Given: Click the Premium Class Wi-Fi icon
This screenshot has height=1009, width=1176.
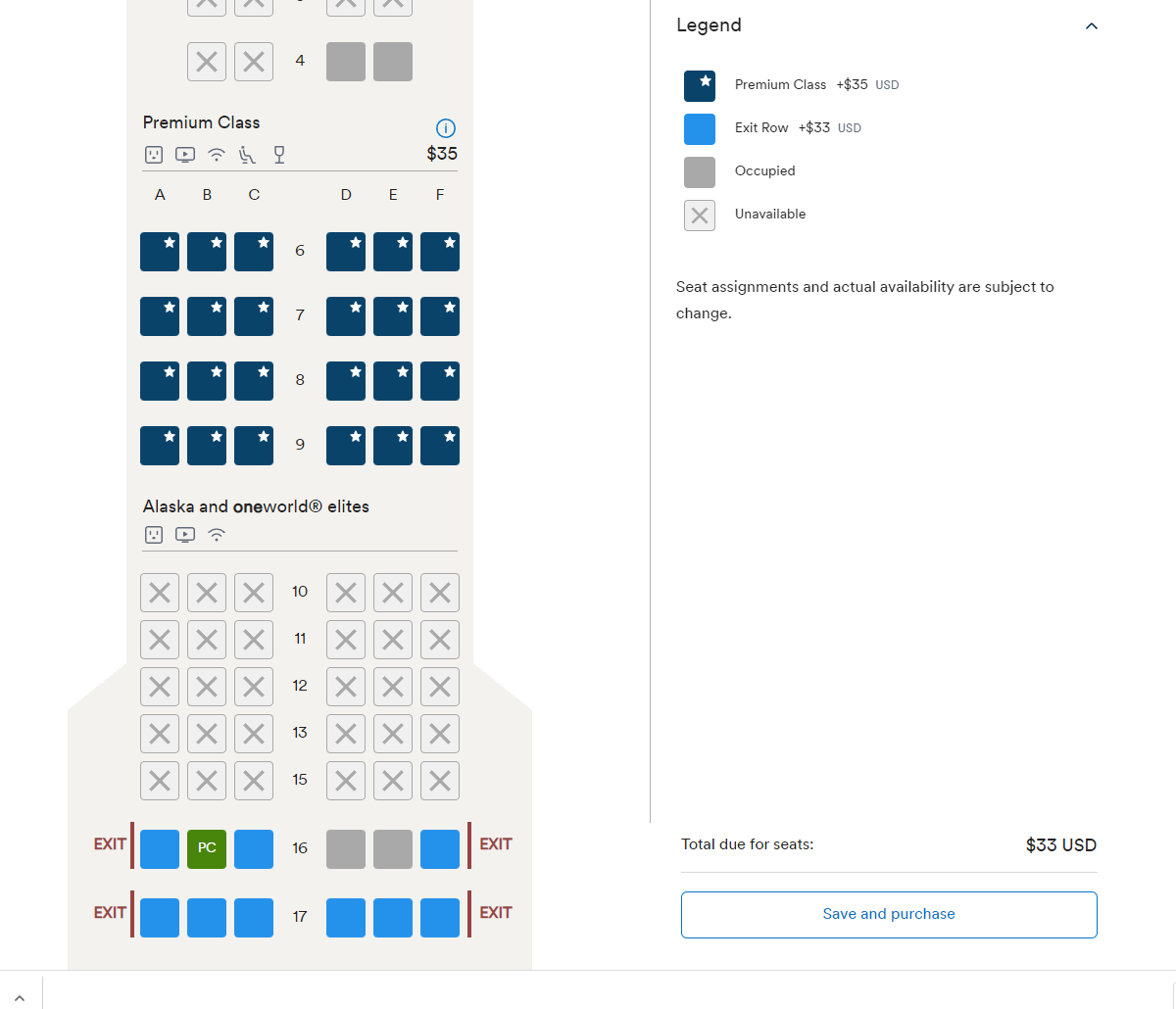Looking at the screenshot, I should [217, 155].
